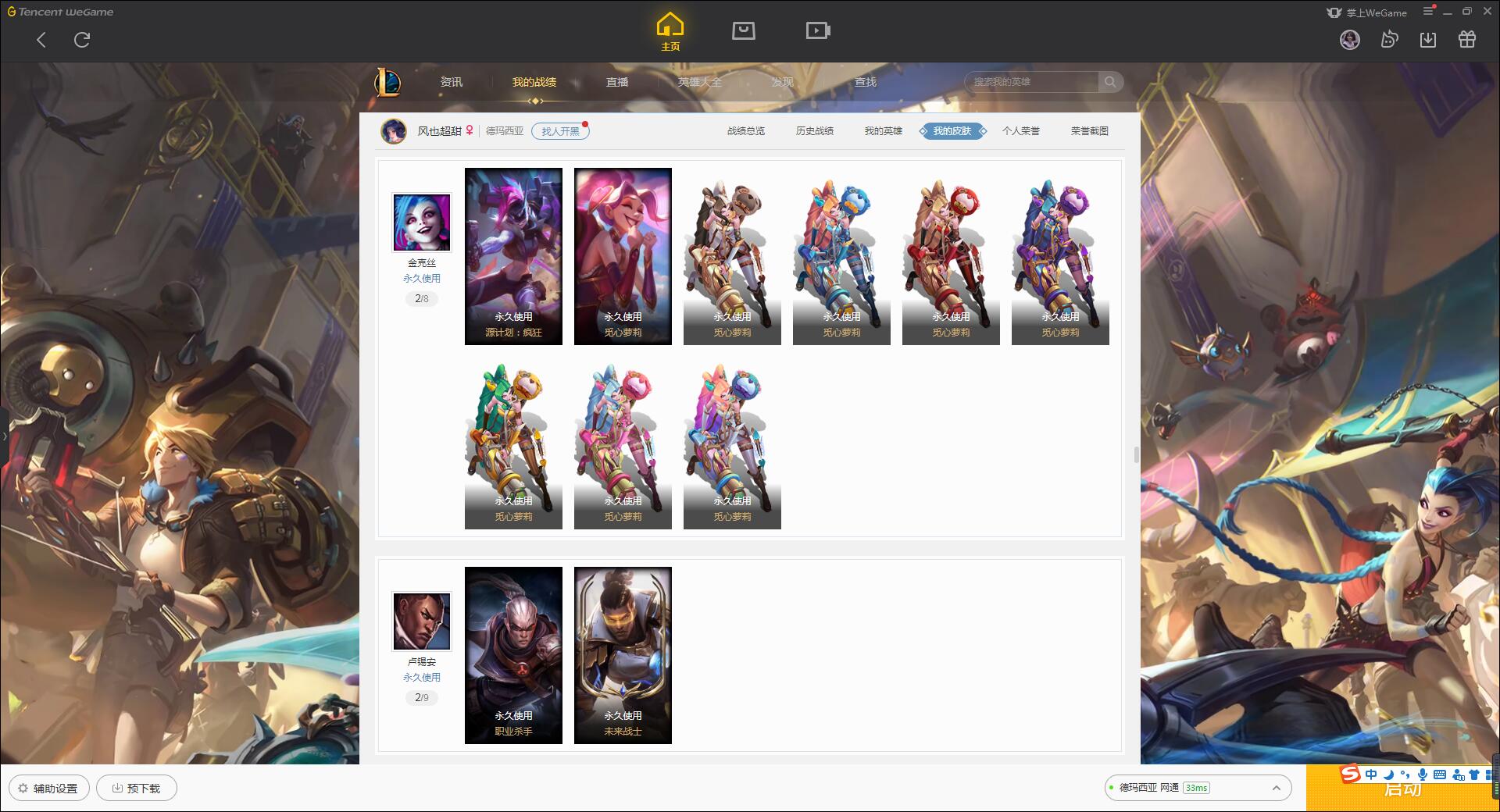Toggle Sogou punctuation mode icon

pyautogui.click(x=1405, y=775)
